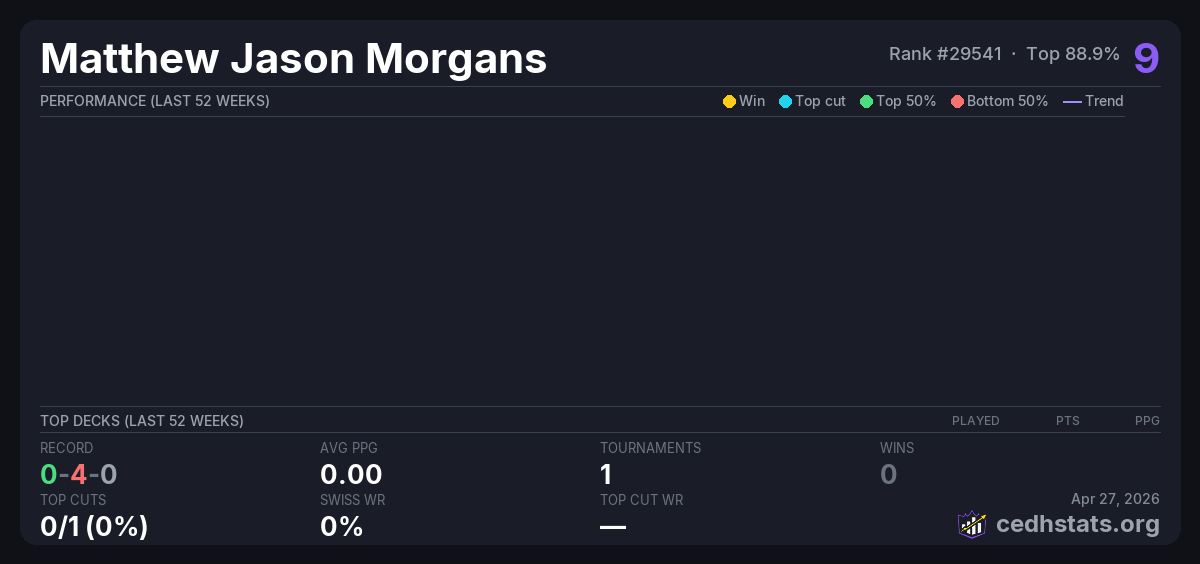The width and height of the screenshot is (1200, 564).
Task: Click the Top 88.9% percentile label
Action: coord(1073,54)
